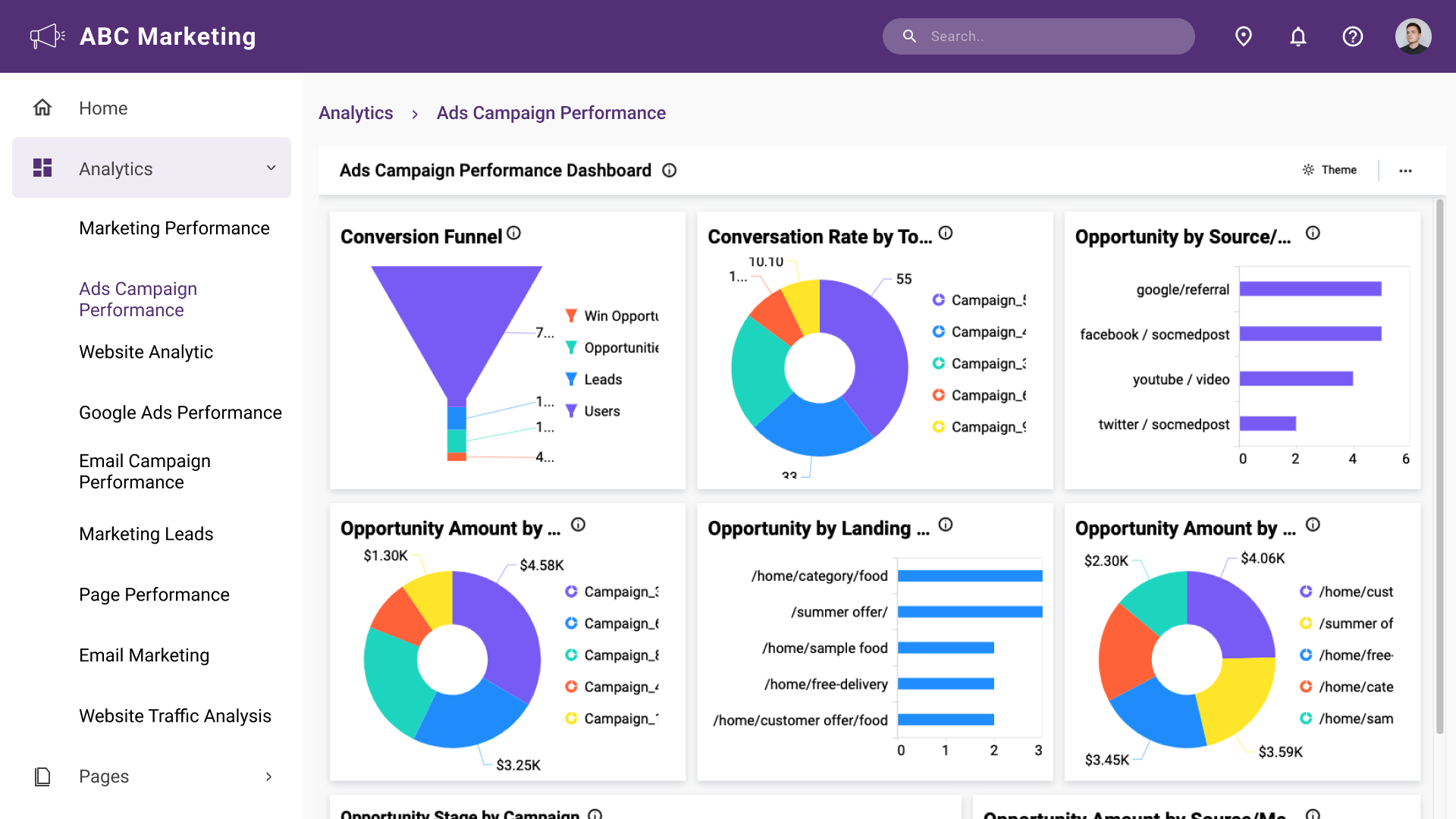Collapse the Analytics section chevron
This screenshot has width=1456, height=819.
point(271,168)
